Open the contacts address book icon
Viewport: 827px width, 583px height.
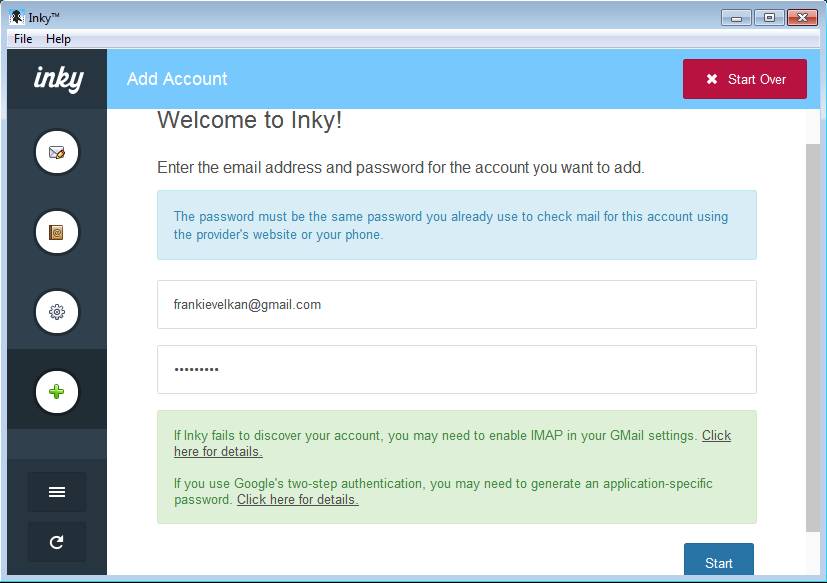pos(56,232)
